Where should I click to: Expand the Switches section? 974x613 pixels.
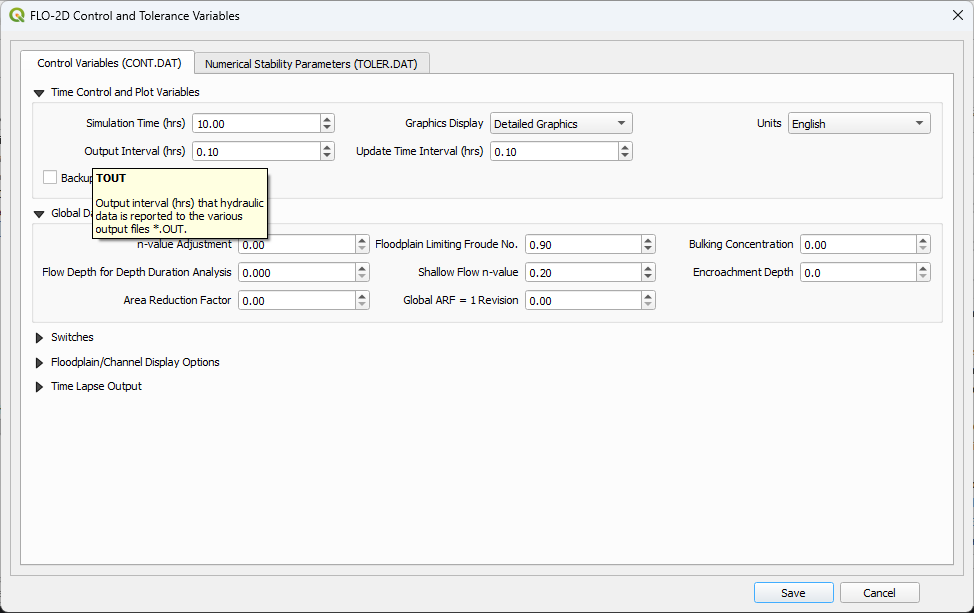point(40,338)
